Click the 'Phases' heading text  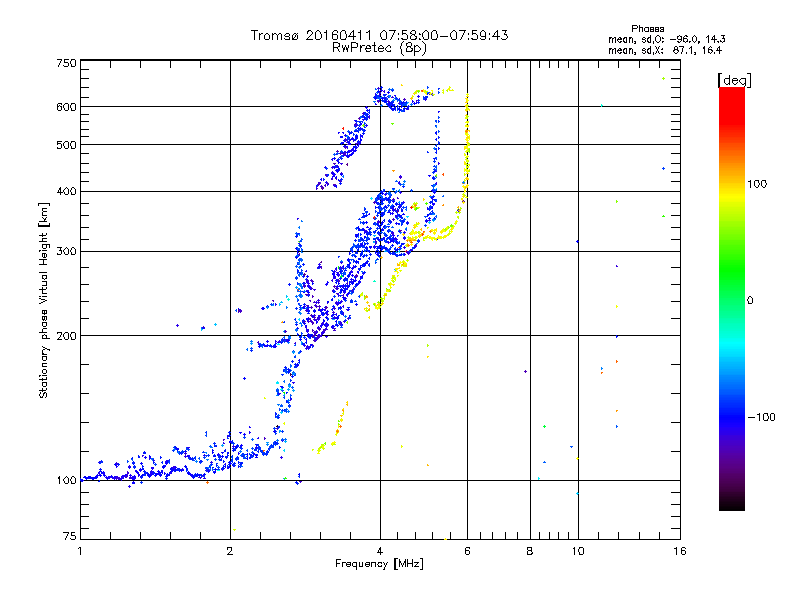[647, 29]
